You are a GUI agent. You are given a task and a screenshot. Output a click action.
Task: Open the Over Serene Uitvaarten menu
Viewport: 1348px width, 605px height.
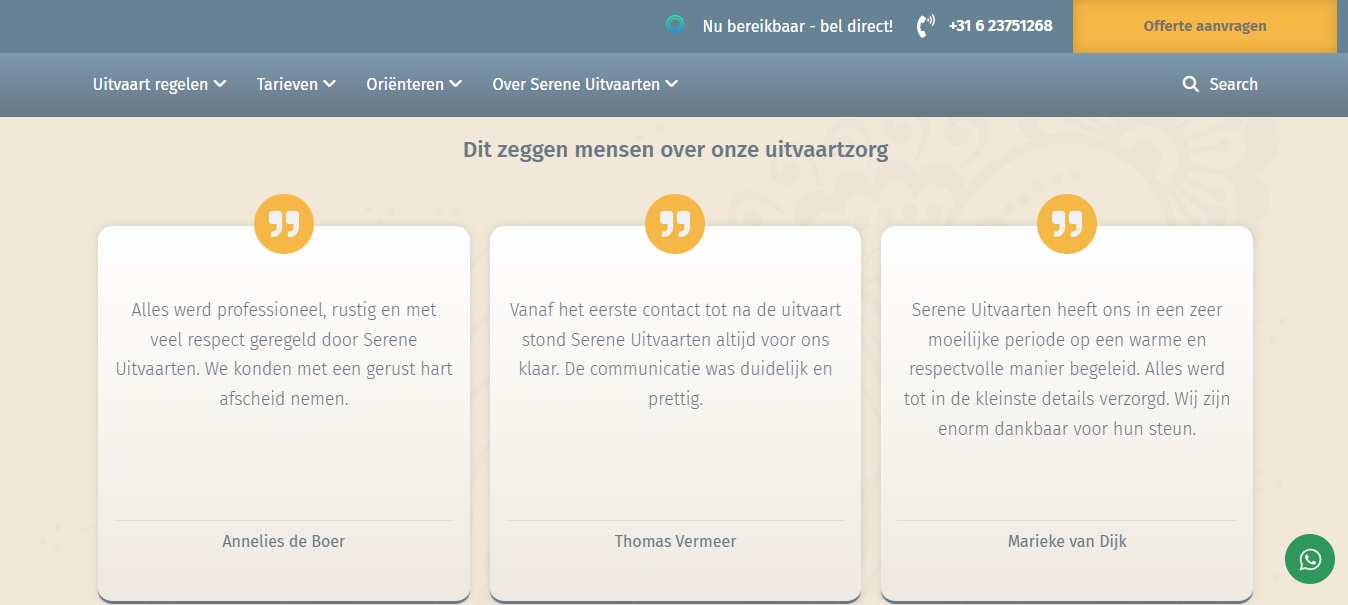point(576,85)
